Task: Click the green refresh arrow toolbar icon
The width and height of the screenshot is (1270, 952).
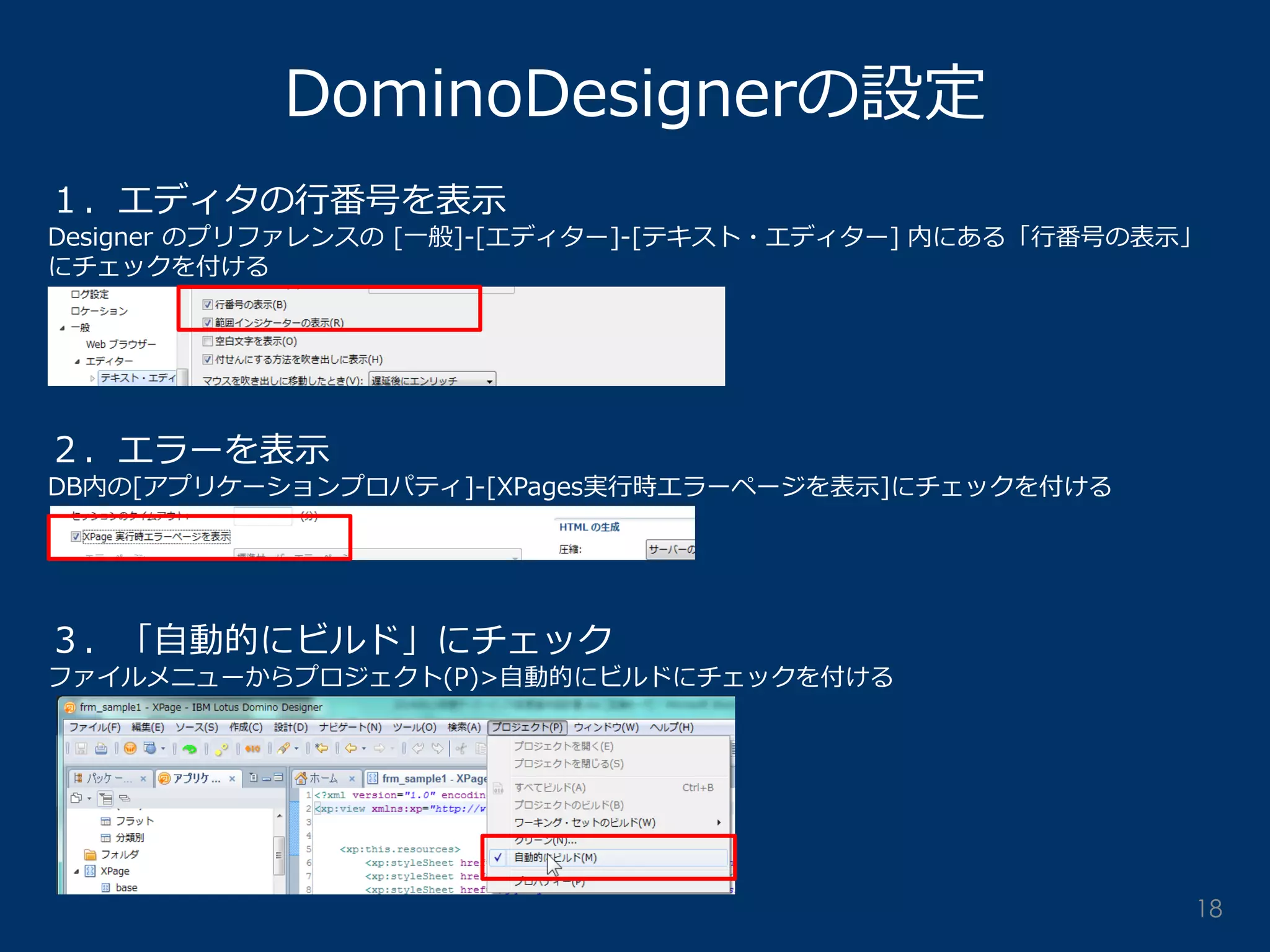Action: point(189,749)
